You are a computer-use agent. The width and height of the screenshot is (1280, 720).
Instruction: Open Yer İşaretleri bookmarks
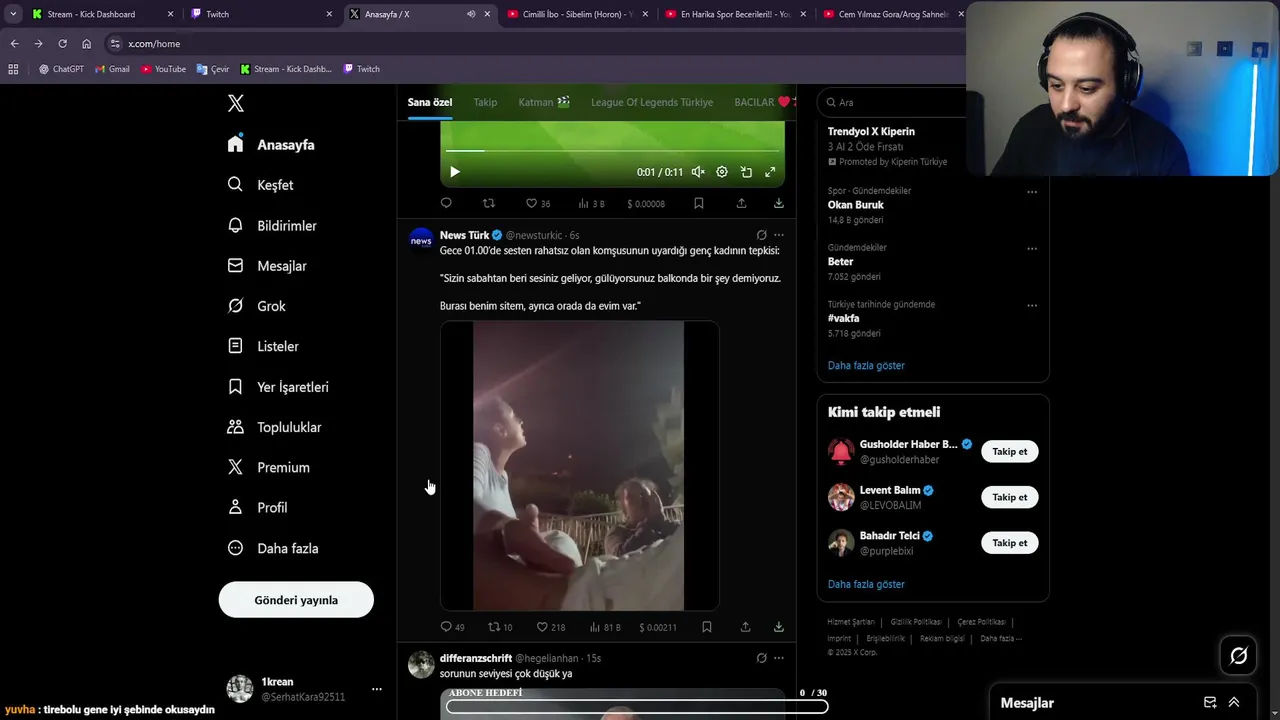[x=278, y=387]
